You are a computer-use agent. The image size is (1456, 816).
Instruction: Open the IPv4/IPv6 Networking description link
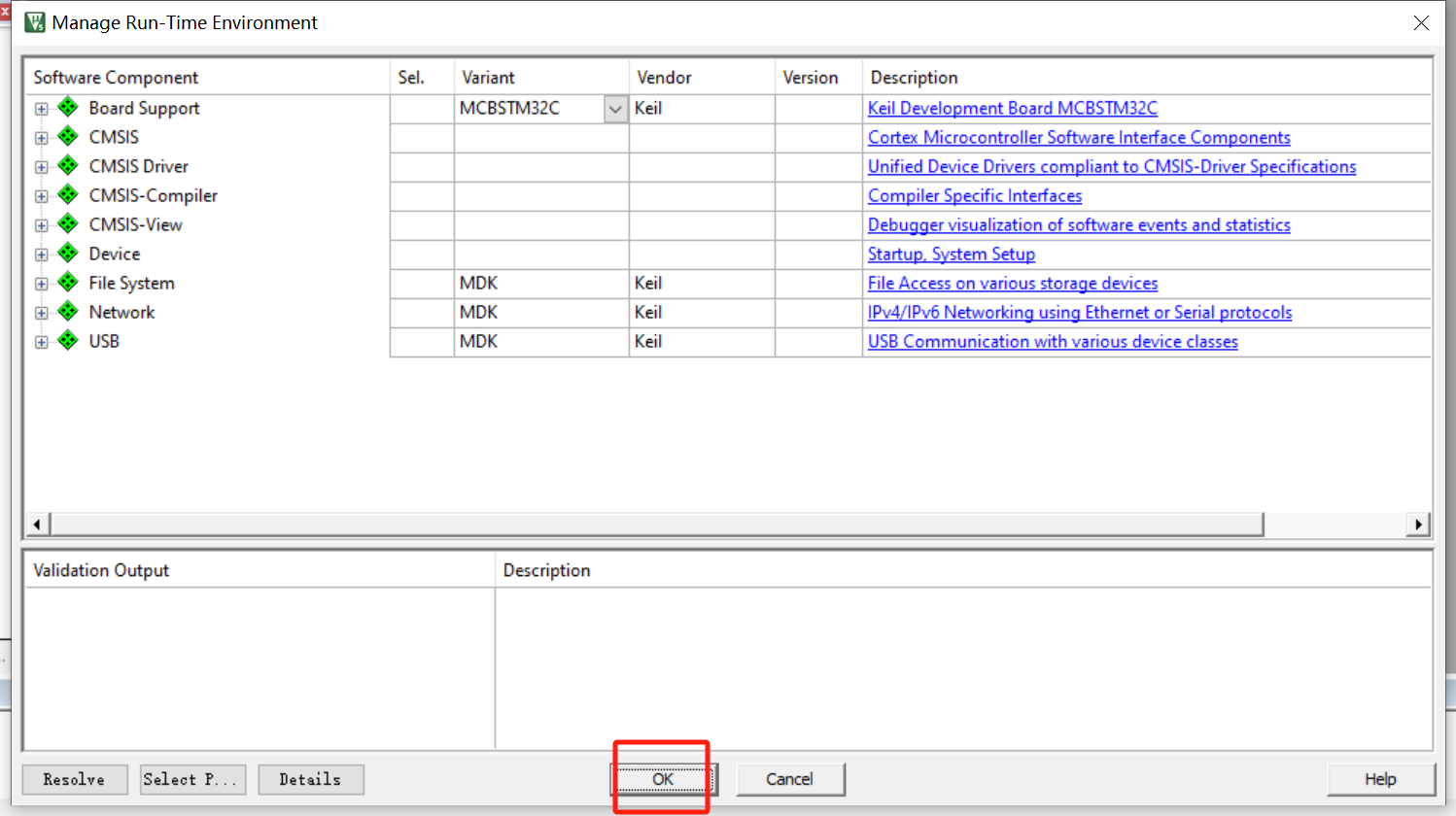pos(1080,312)
